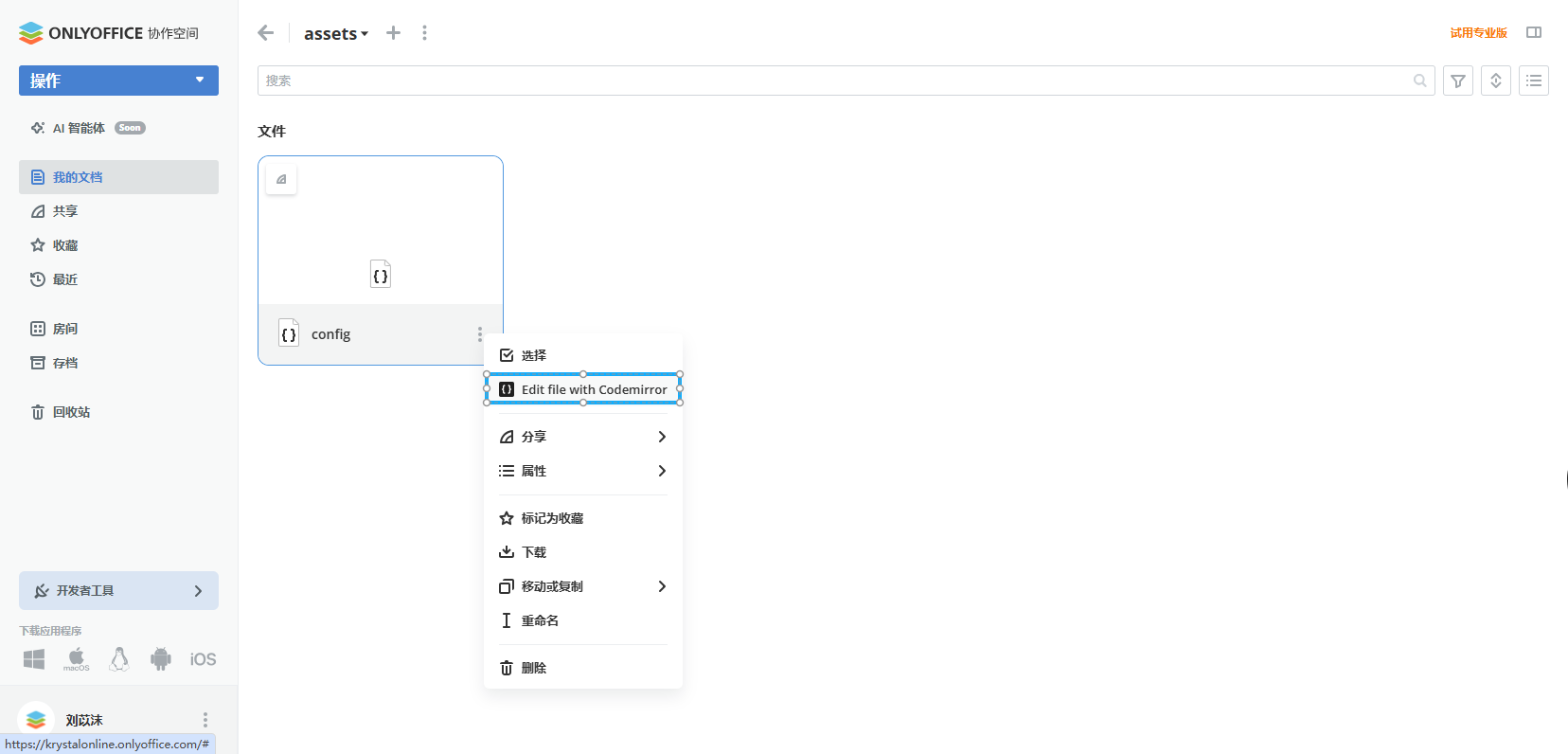Download the Linux desktop app

[119, 659]
